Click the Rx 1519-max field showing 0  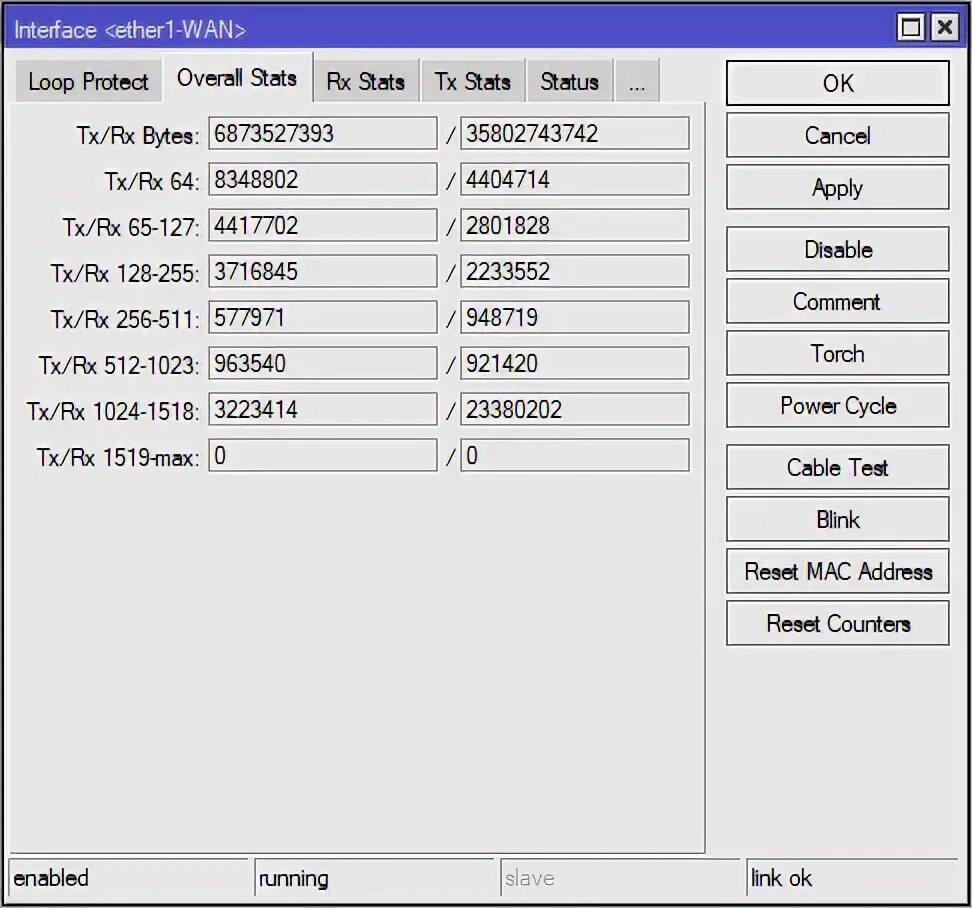click(x=575, y=456)
